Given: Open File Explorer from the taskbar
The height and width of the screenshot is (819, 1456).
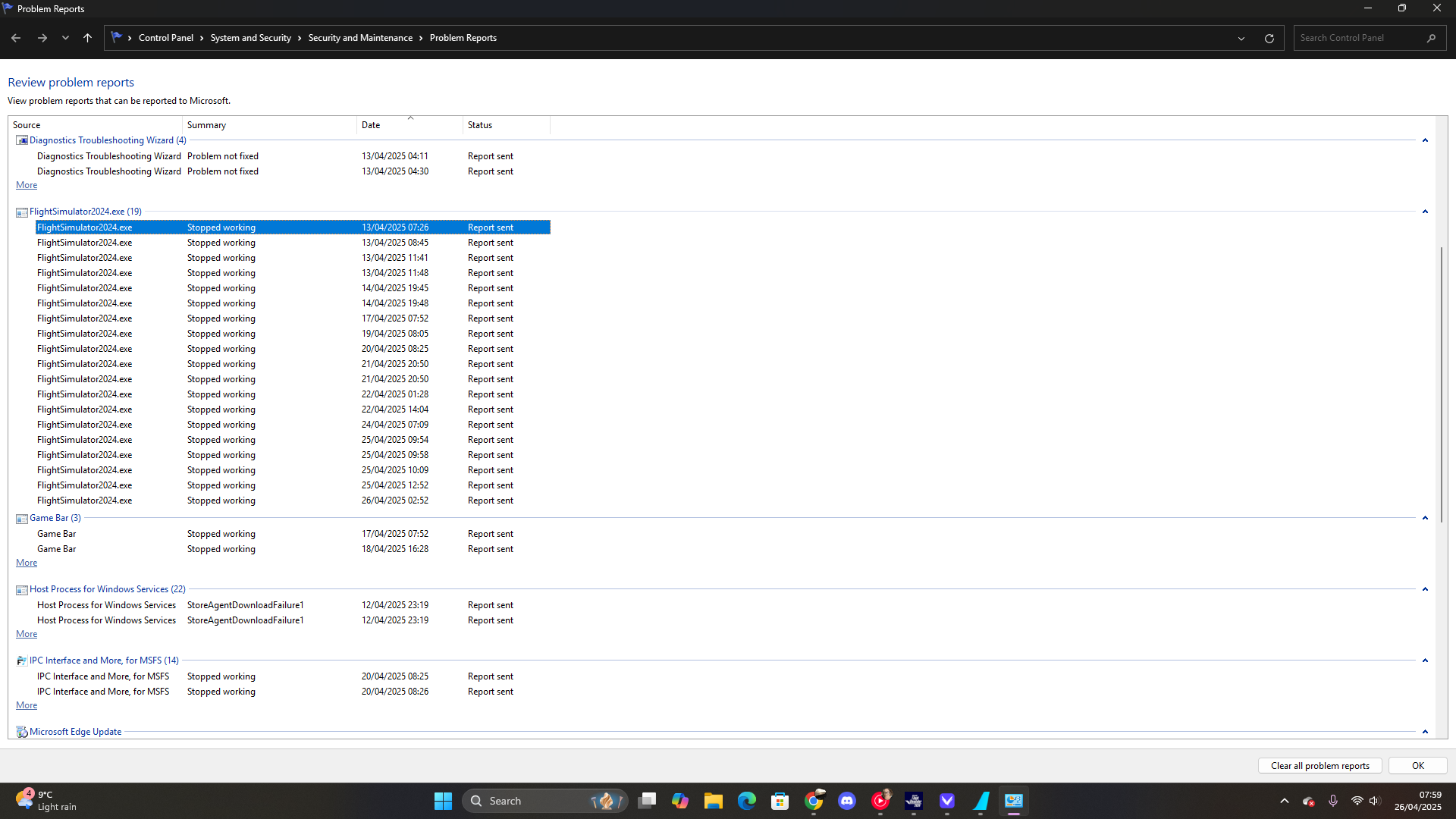Looking at the screenshot, I should pos(714,801).
